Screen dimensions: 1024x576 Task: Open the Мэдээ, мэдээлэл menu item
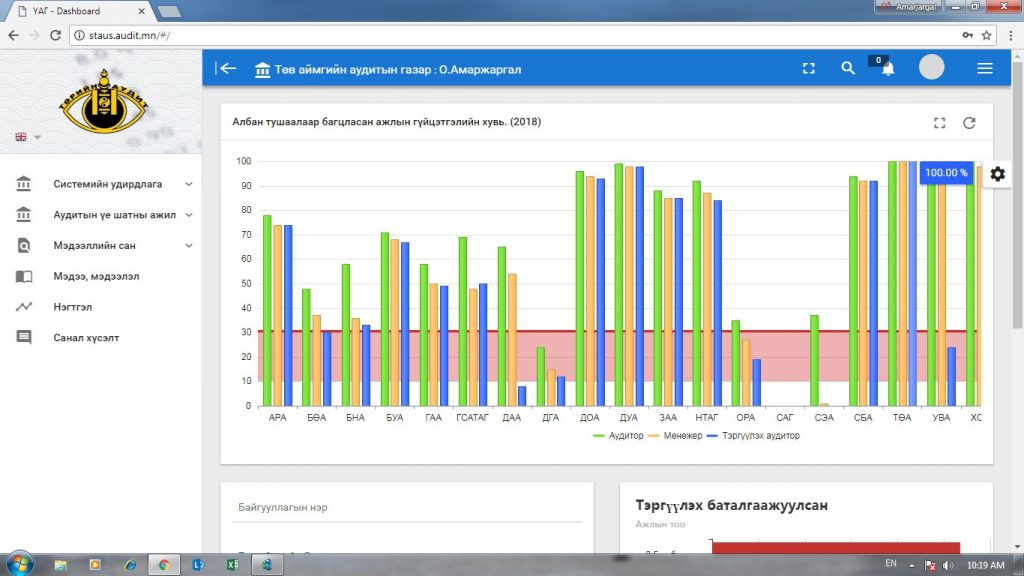click(x=96, y=276)
